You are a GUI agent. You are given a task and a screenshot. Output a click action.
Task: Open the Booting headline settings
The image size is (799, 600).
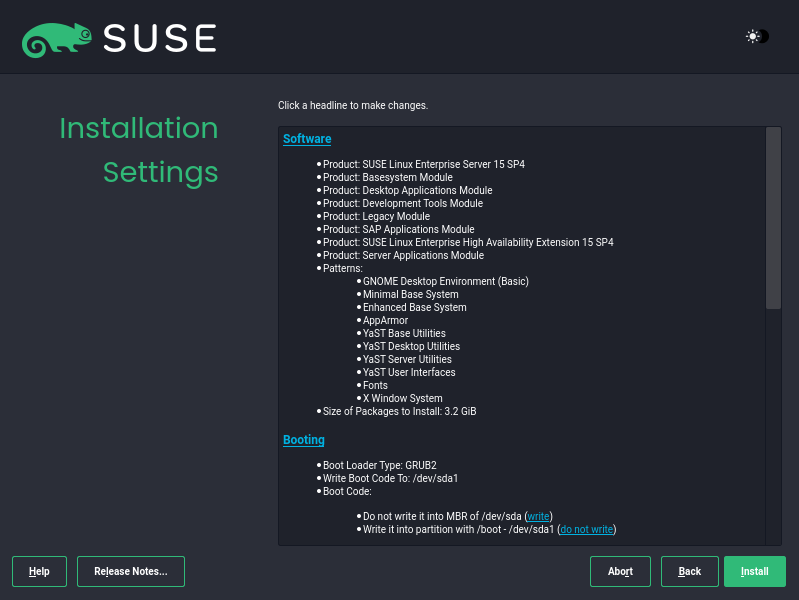pos(304,439)
